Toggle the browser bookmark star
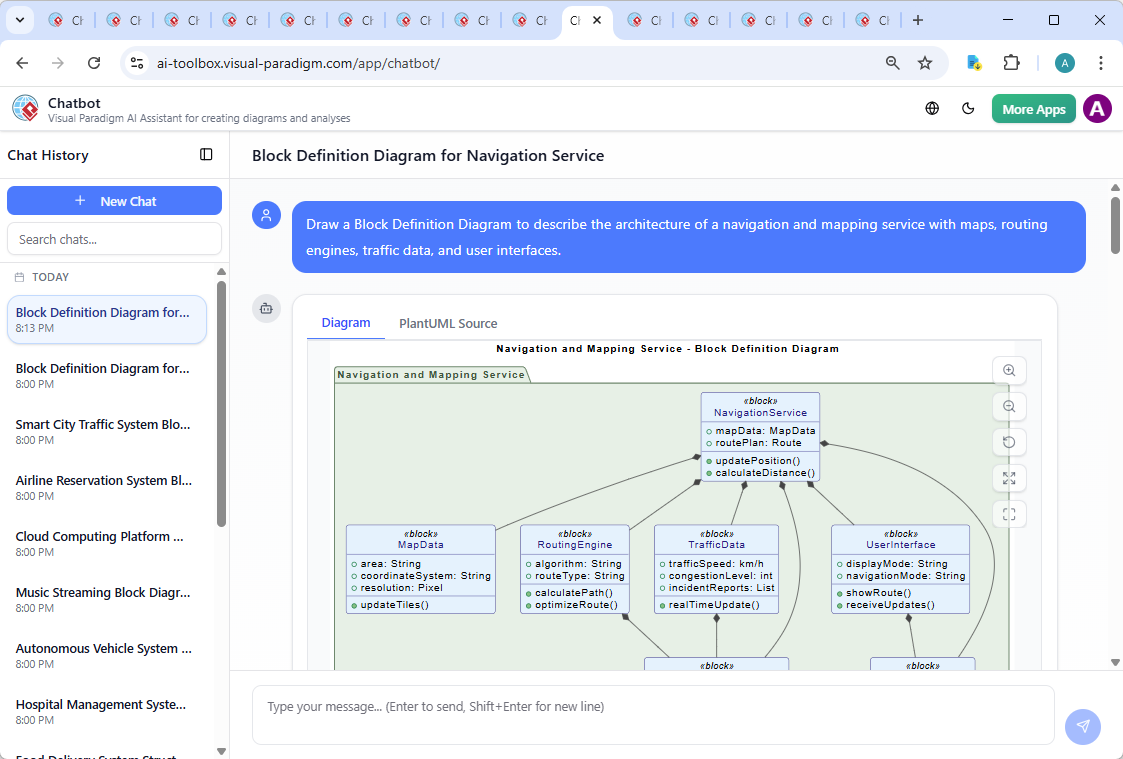Image resolution: width=1123 pixels, height=759 pixels. click(926, 62)
